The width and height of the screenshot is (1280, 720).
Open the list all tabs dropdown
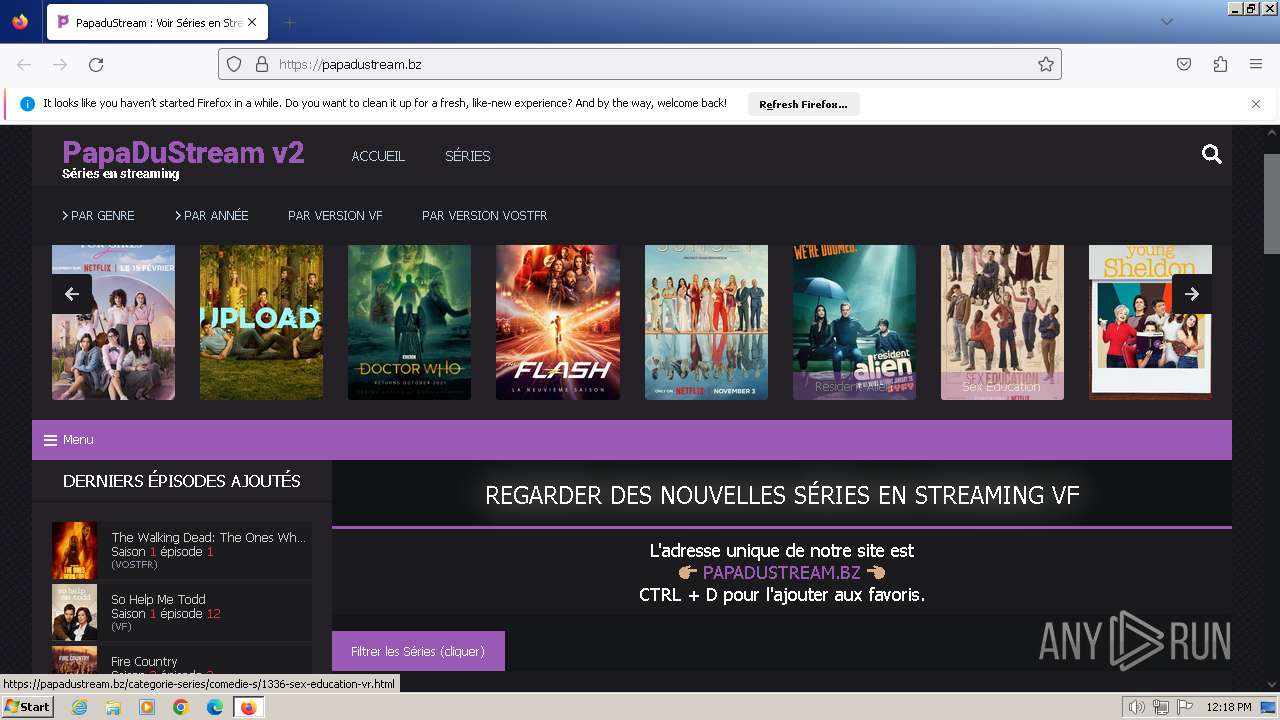(x=1166, y=22)
